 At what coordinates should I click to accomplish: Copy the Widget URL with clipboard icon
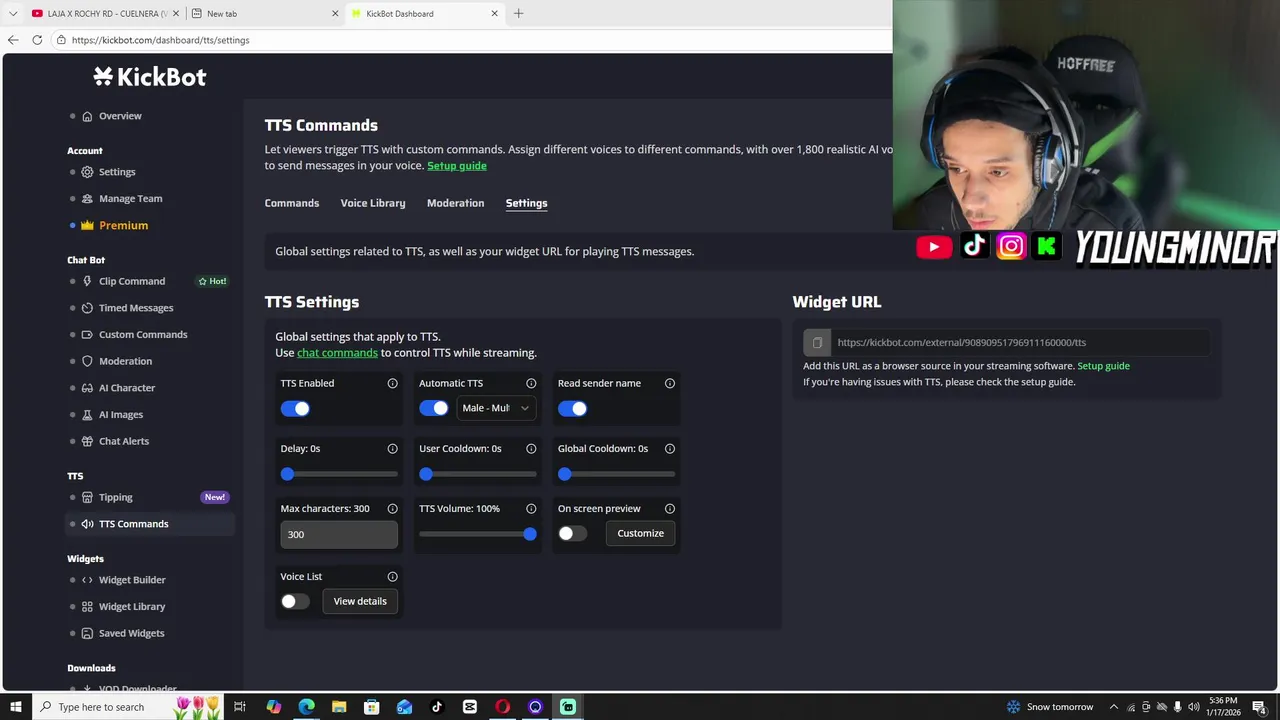pos(817,343)
